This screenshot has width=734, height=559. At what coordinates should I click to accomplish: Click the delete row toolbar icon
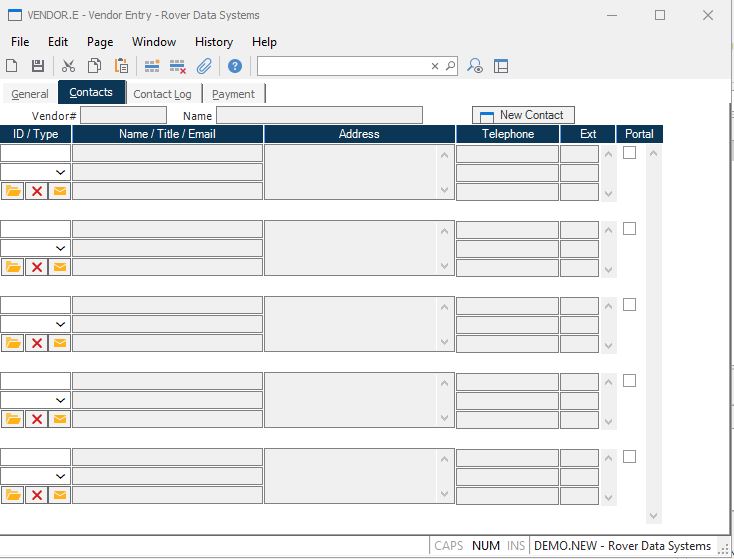178,66
